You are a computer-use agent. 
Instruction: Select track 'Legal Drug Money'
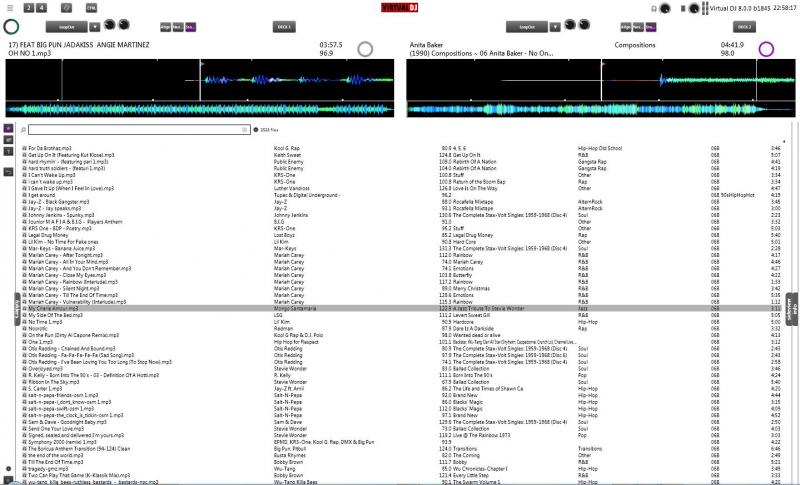tap(48, 235)
